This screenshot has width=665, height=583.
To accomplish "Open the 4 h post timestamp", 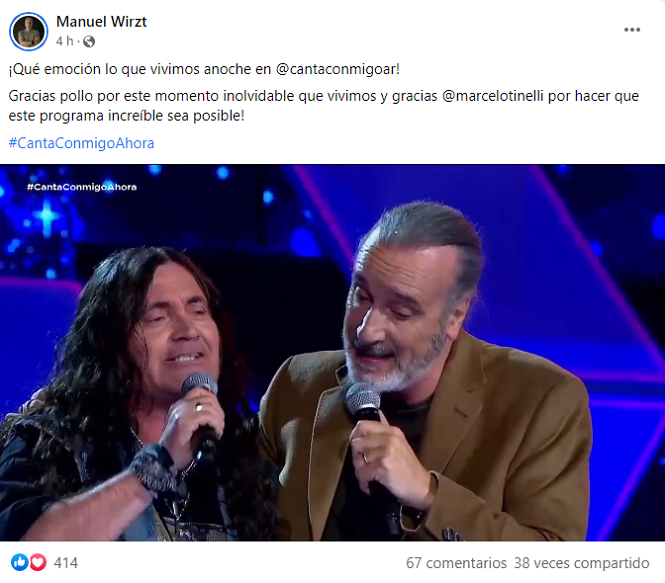I will (64, 41).
